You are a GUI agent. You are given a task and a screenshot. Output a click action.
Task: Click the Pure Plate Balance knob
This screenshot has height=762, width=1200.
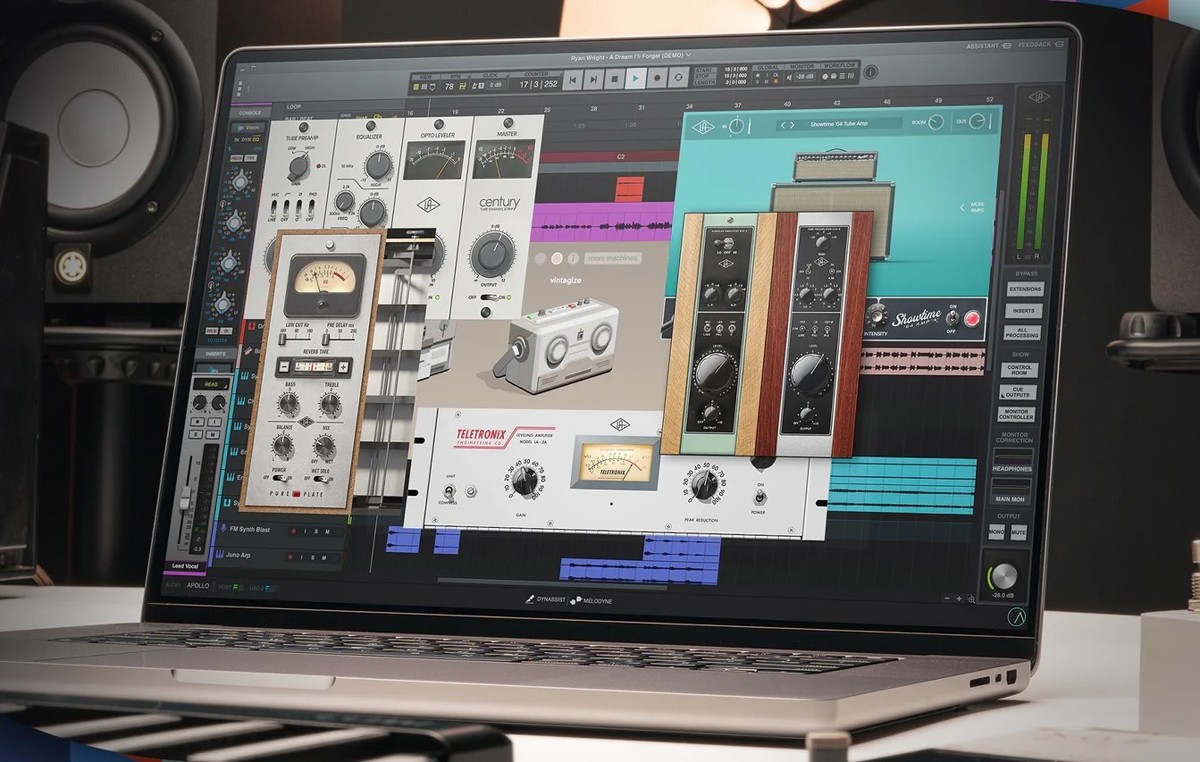click(282, 445)
